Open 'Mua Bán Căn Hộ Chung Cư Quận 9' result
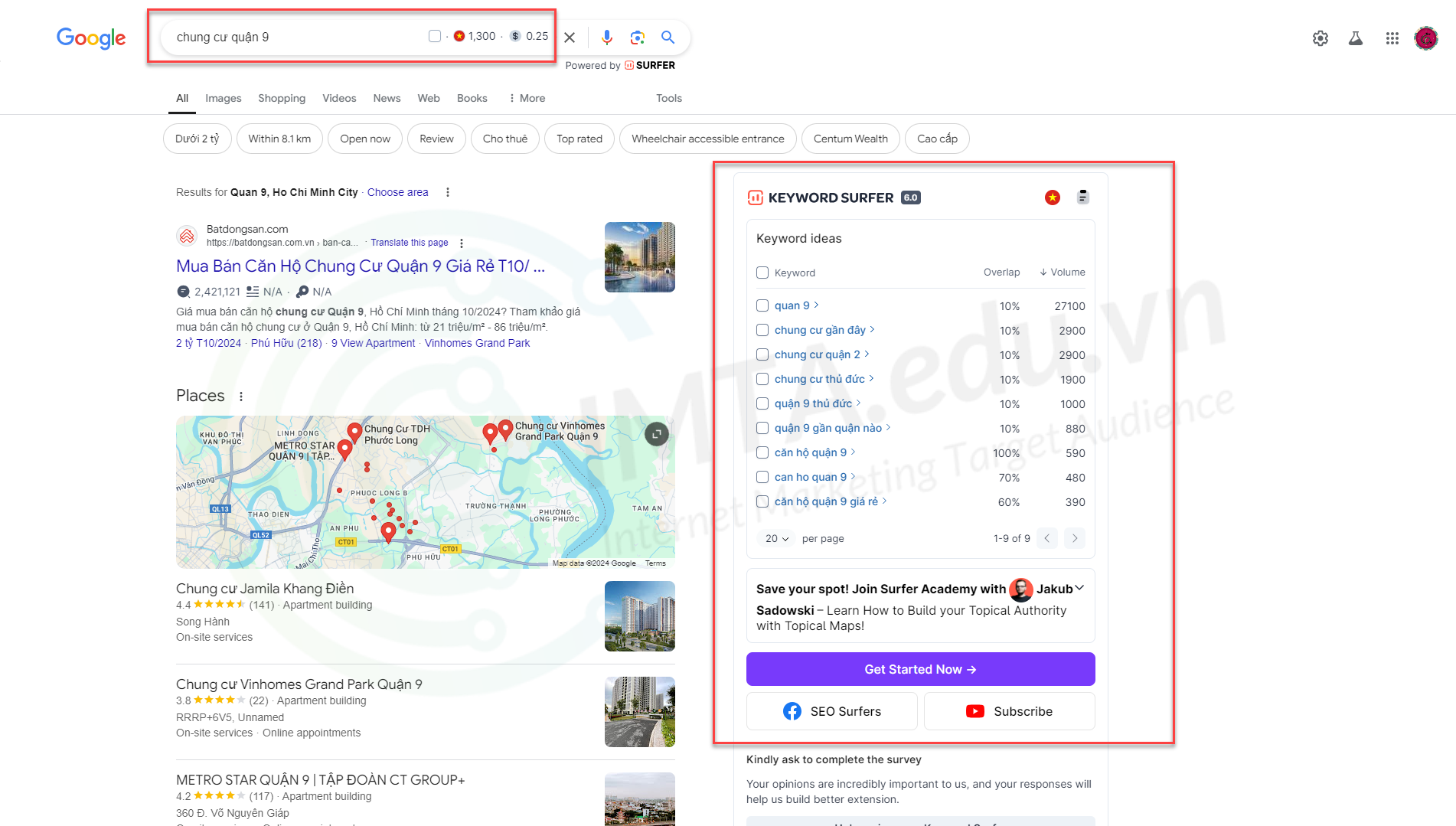 pyautogui.click(x=361, y=266)
